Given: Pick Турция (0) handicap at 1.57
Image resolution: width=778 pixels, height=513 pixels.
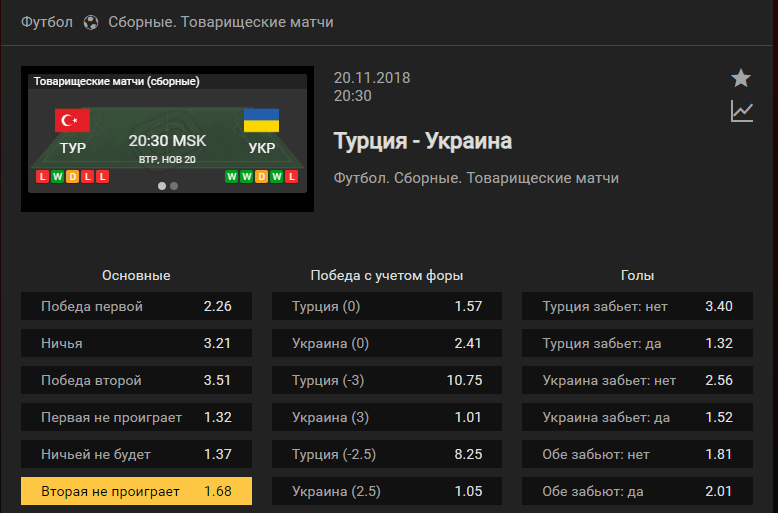Looking at the screenshot, I should (387, 306).
